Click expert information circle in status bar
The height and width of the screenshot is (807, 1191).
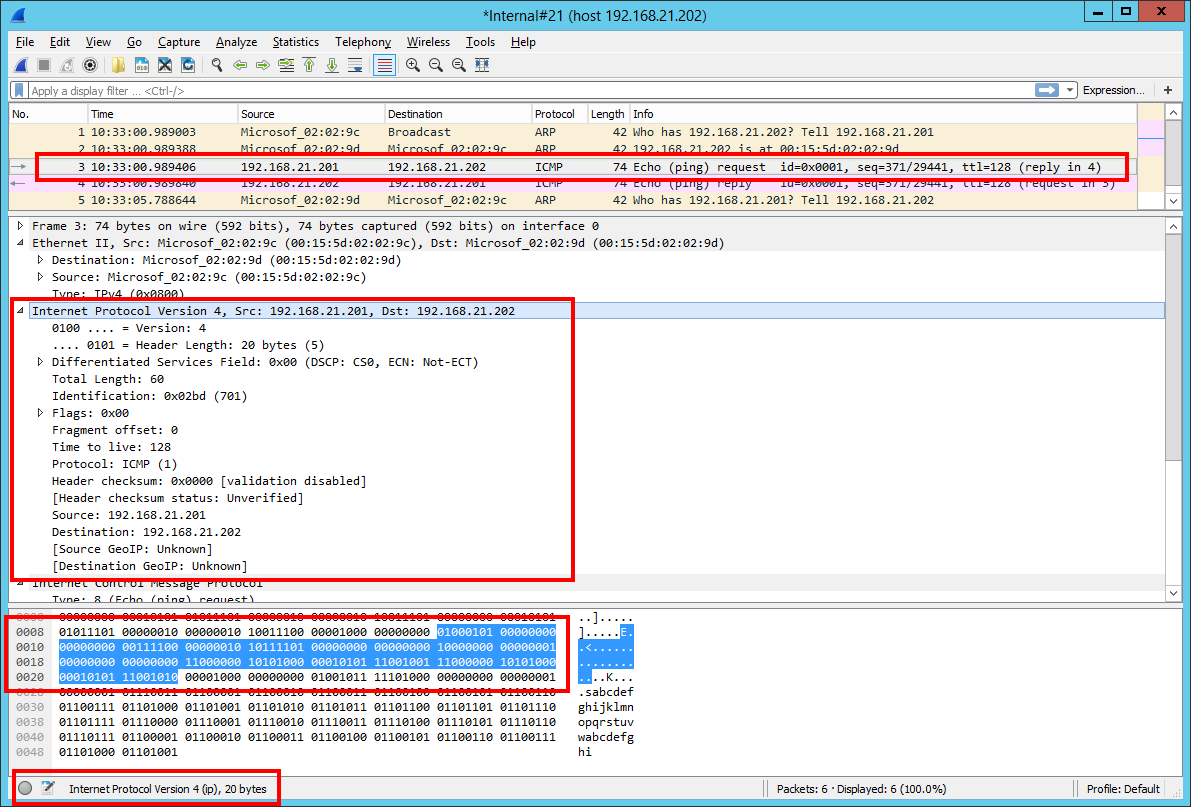click(25, 788)
